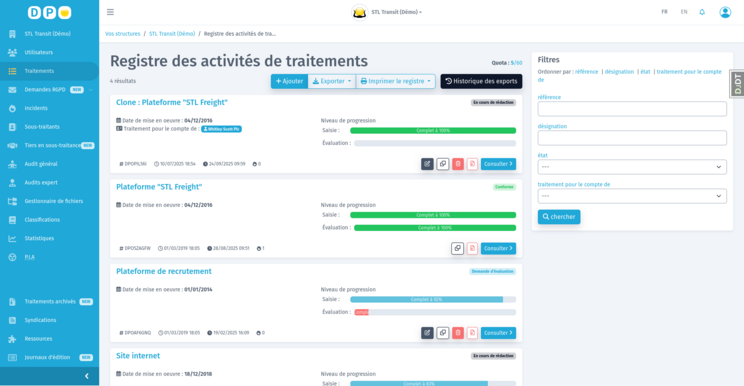Edit the Clone Plateforme STL Freight treatment
Image resolution: width=744 pixels, height=386 pixels.
point(427,164)
